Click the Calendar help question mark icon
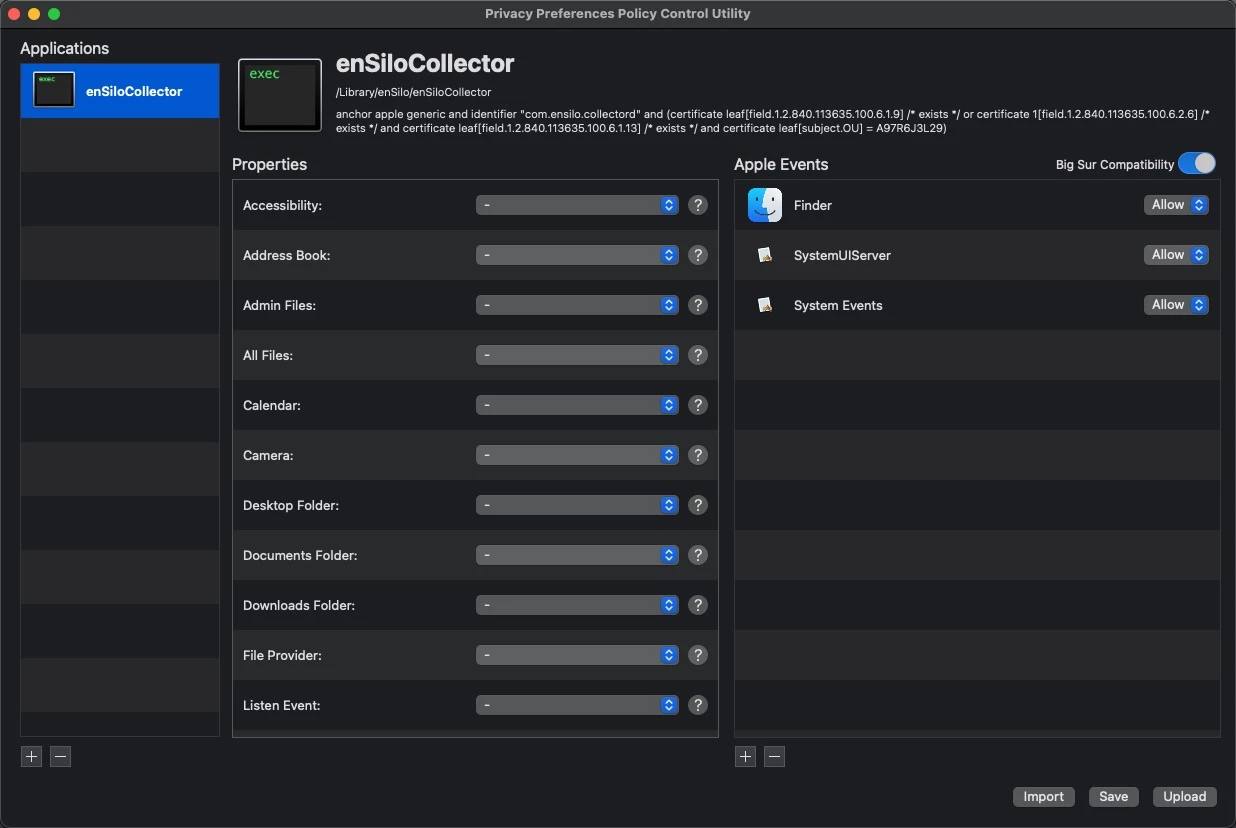1236x828 pixels. coord(699,405)
